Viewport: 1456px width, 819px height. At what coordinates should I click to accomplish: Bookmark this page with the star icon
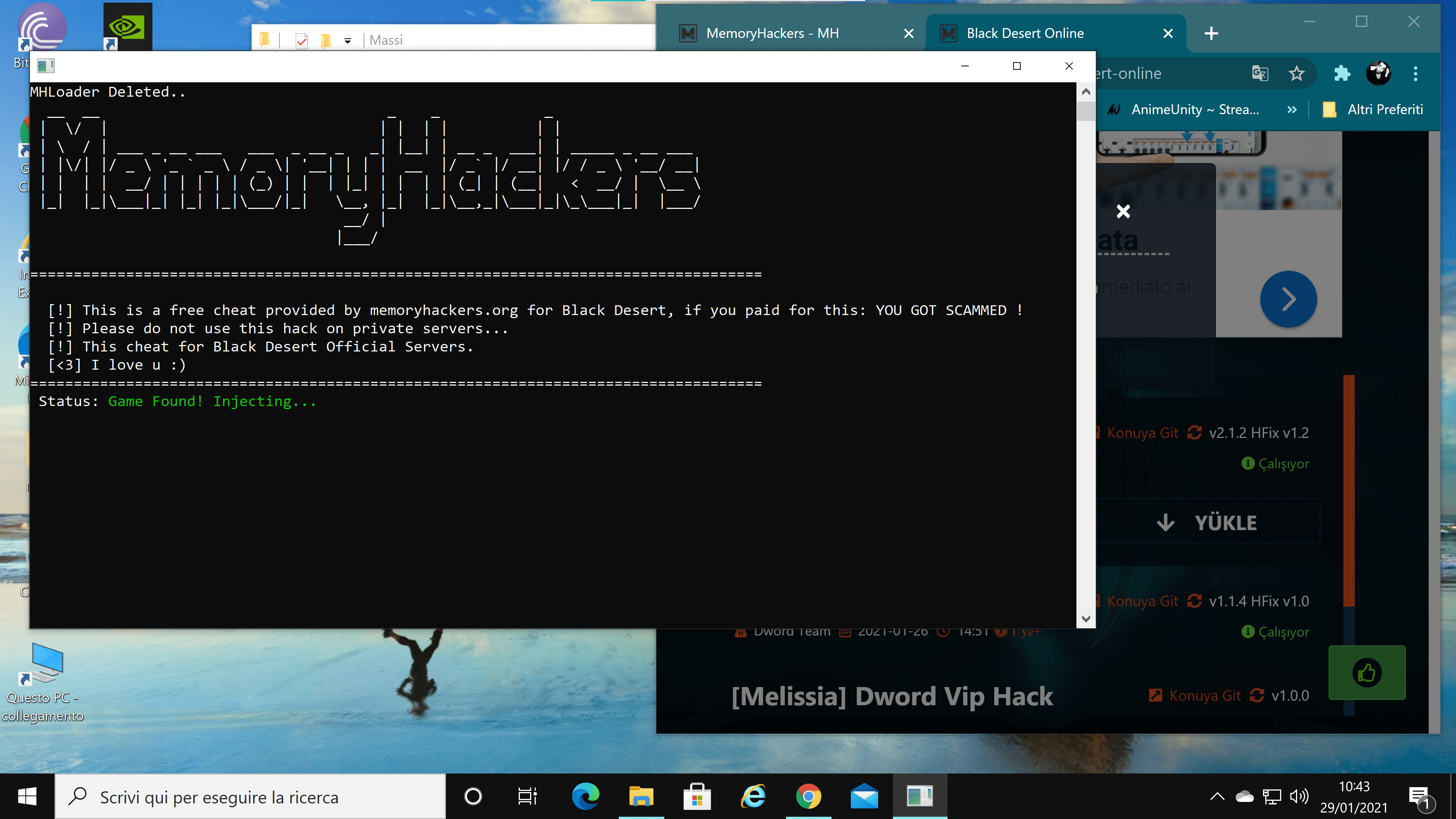(1297, 74)
